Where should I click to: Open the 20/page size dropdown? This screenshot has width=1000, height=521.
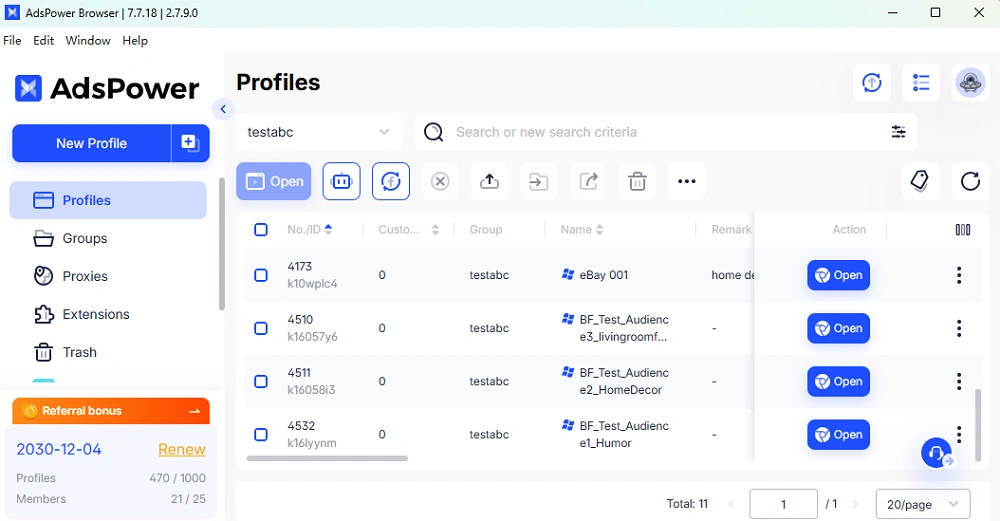pos(923,504)
